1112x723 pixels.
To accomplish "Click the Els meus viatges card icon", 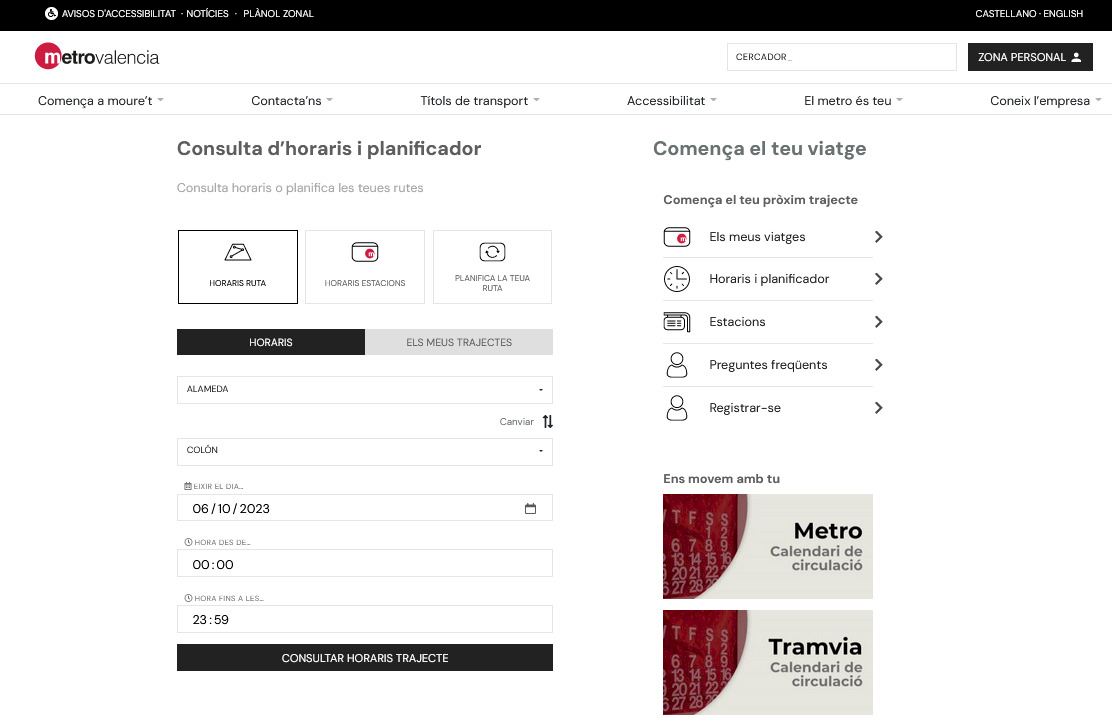I will click(x=677, y=237).
